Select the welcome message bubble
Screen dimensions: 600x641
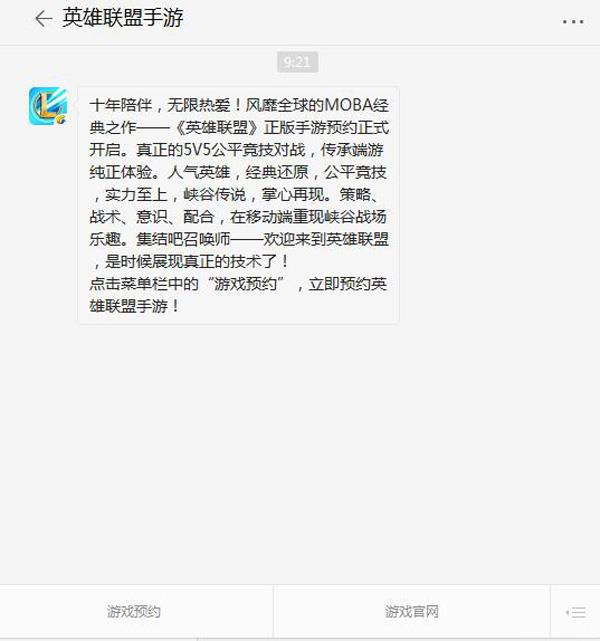pyautogui.click(x=238, y=206)
